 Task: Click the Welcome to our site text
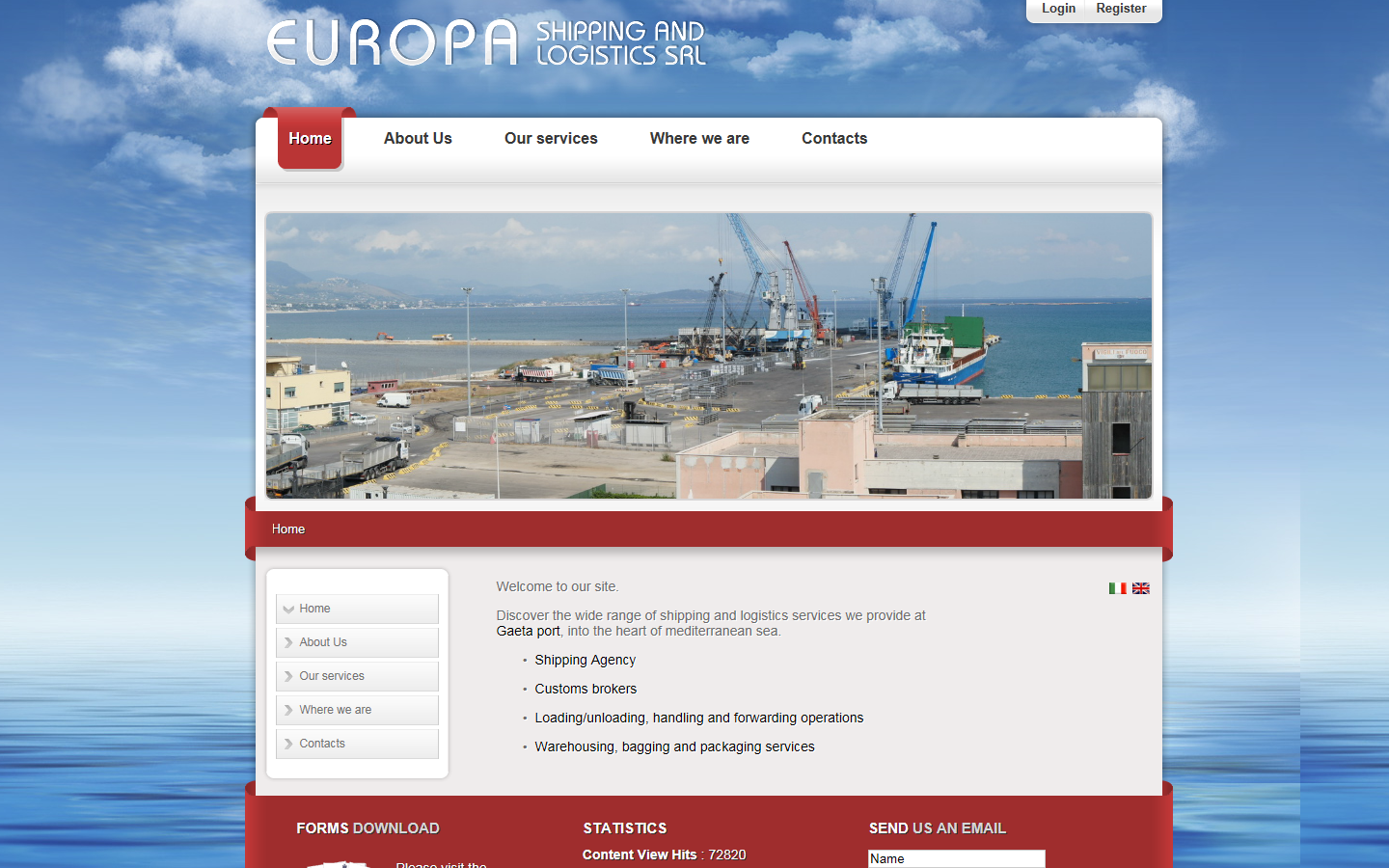click(558, 586)
